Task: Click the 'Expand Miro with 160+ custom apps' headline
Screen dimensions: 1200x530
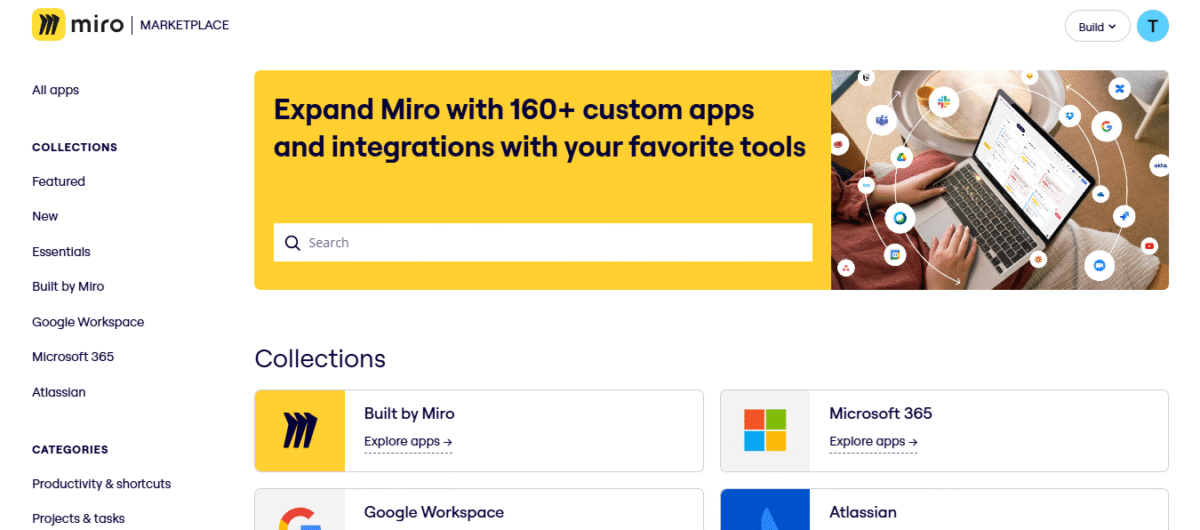Action: (540, 128)
